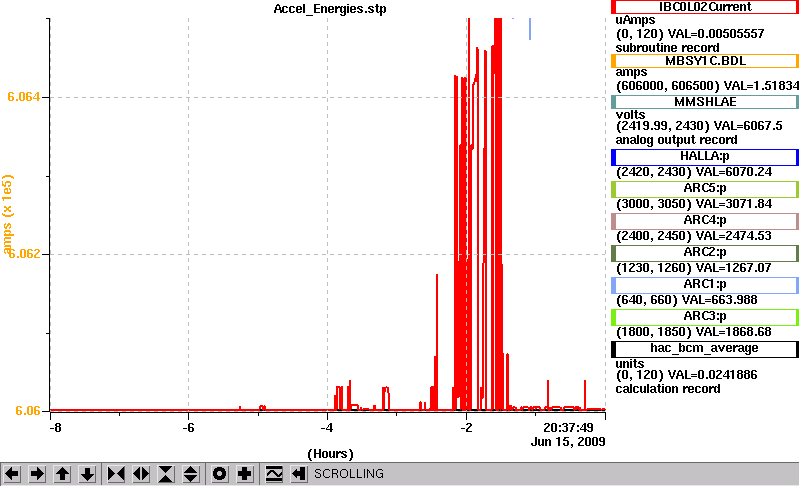Click the VAL=0.00505557 readout

click(x=715, y=34)
